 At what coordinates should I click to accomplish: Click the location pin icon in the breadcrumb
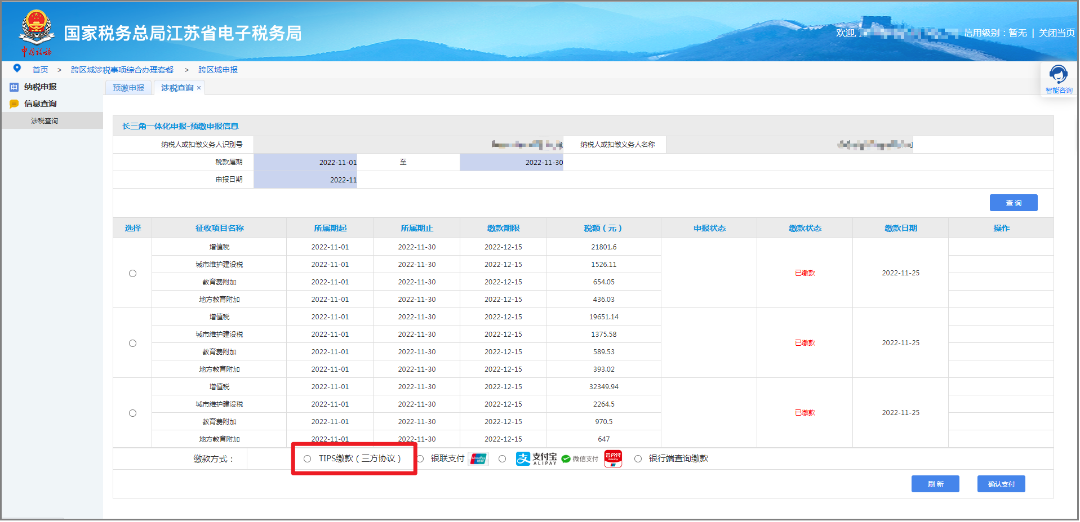[17, 68]
